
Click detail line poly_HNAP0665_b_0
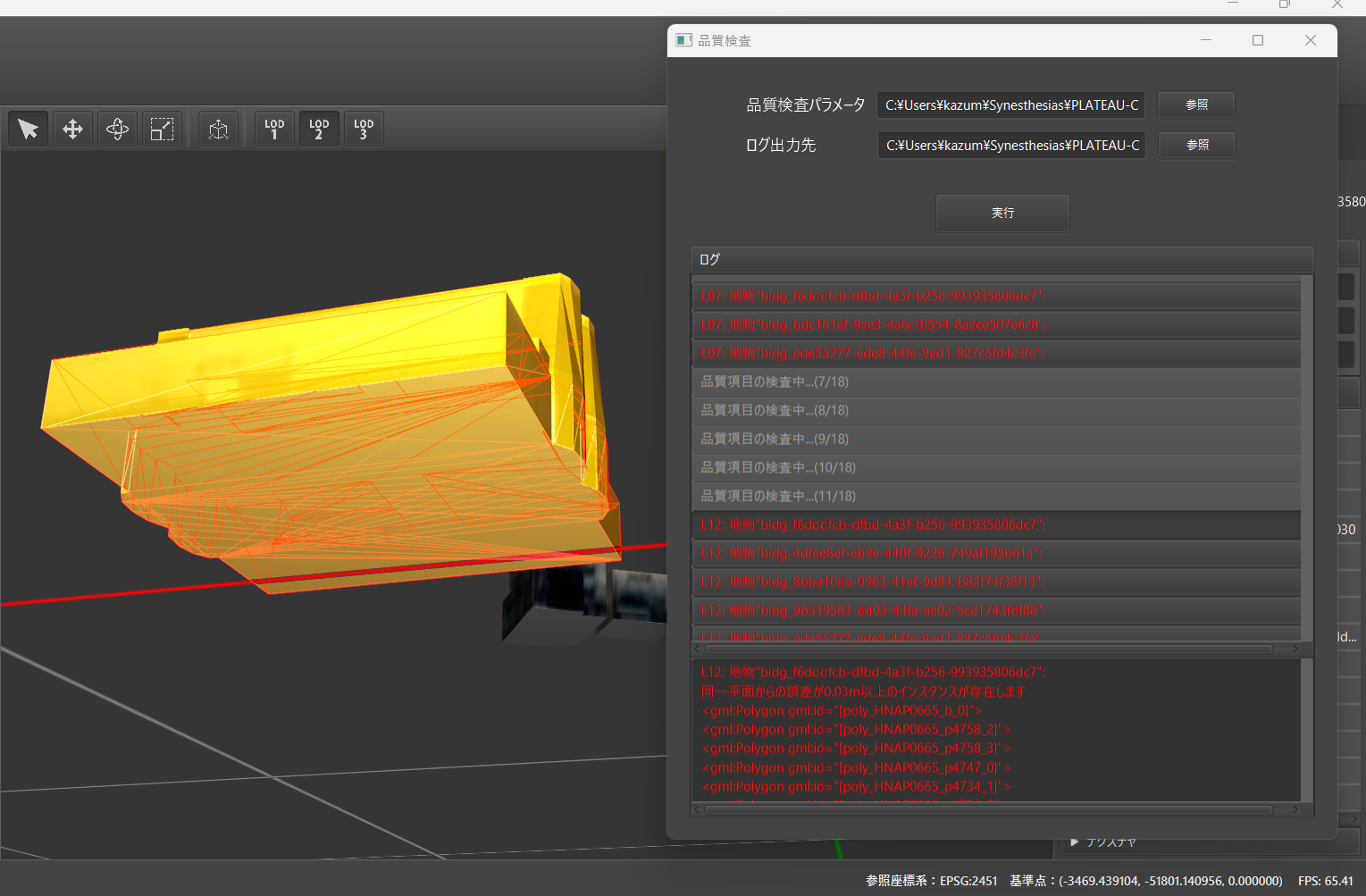[842, 711]
